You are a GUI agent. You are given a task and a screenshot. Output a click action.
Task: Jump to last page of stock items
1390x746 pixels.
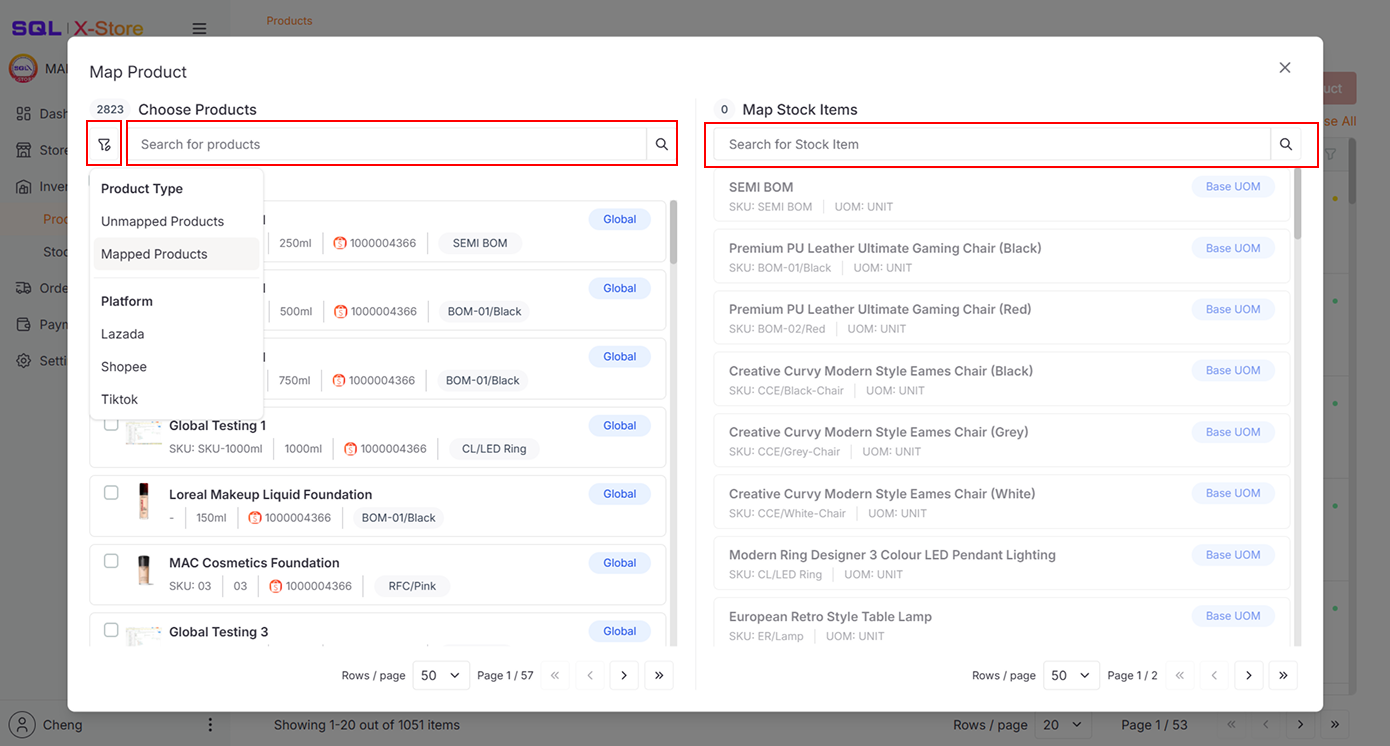point(1283,675)
